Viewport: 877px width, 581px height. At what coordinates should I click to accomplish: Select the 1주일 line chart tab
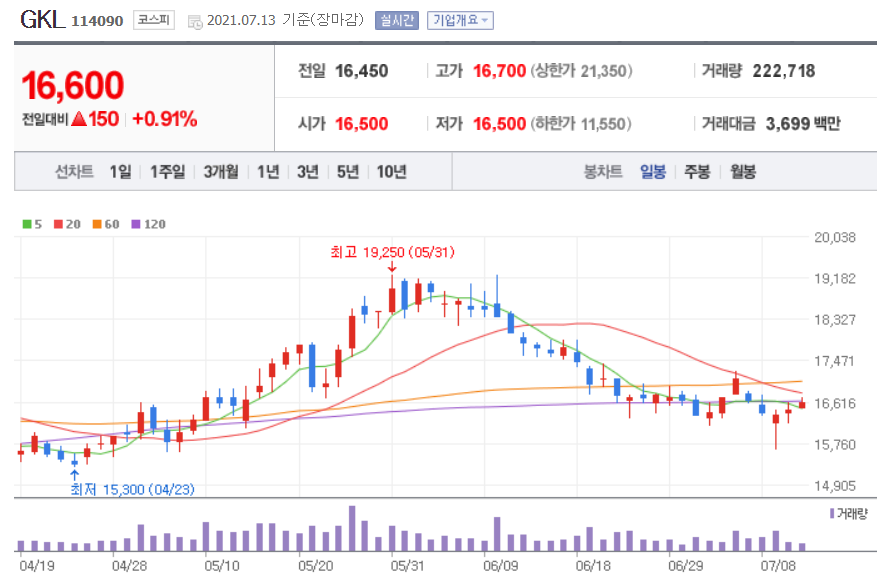click(x=167, y=172)
